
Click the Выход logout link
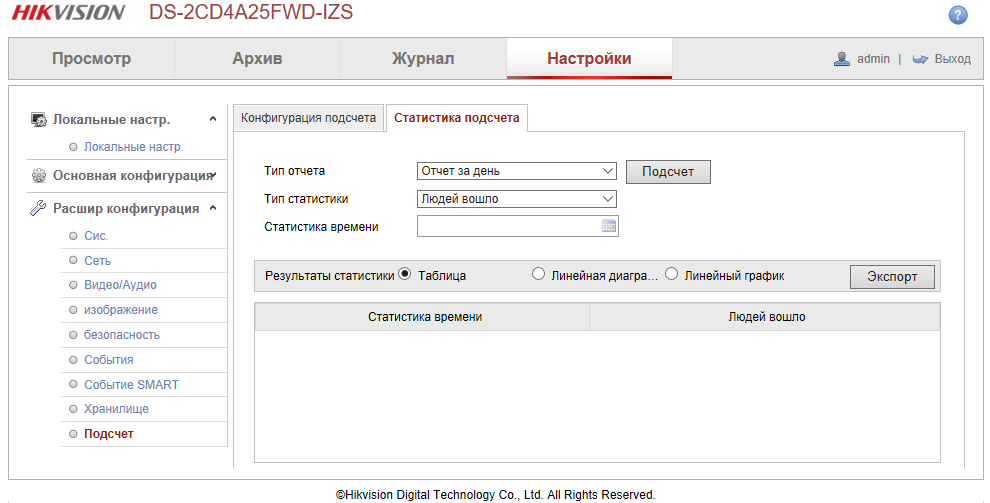tap(952, 59)
